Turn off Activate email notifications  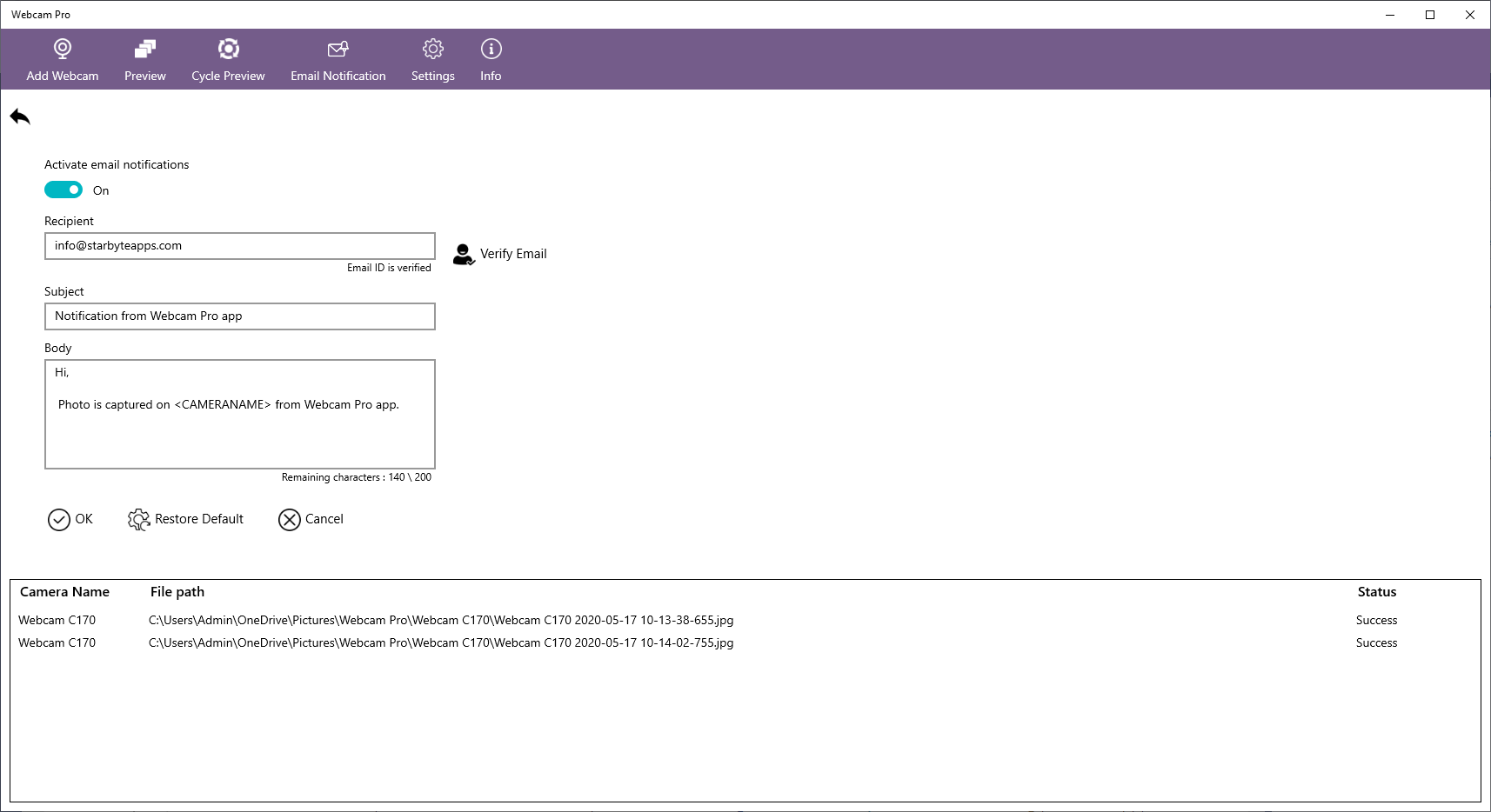click(x=63, y=189)
